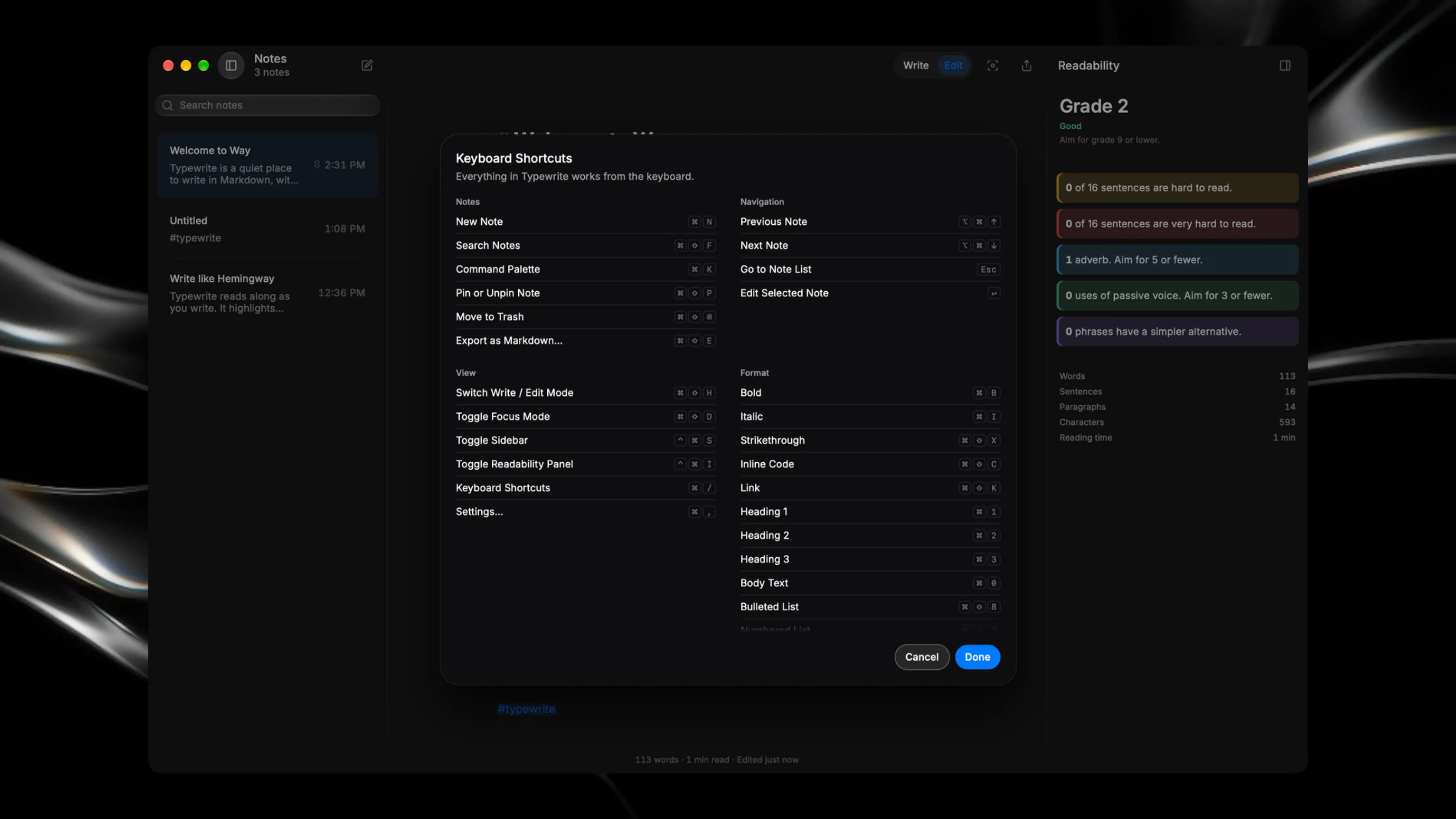Click Cancel in Keyboard Shortcuts dialog
Screen dimensions: 1456x819
click(x=921, y=657)
